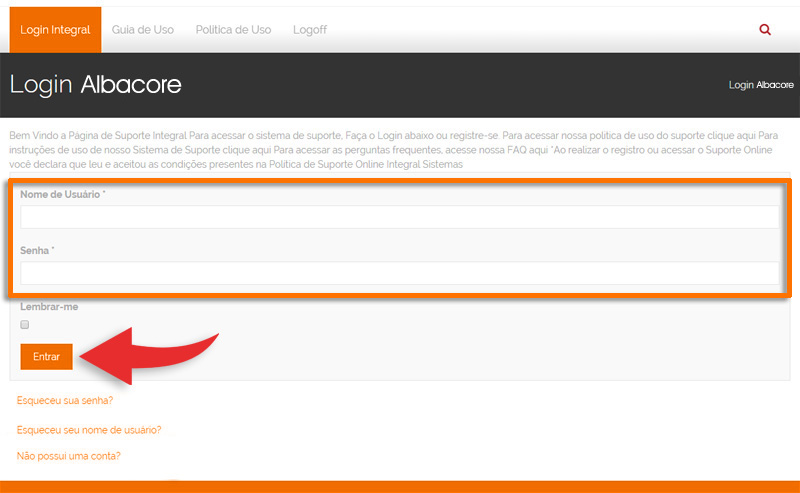This screenshot has width=800, height=493.
Task: Click the Lembrar-me label text
Action: pos(49,307)
